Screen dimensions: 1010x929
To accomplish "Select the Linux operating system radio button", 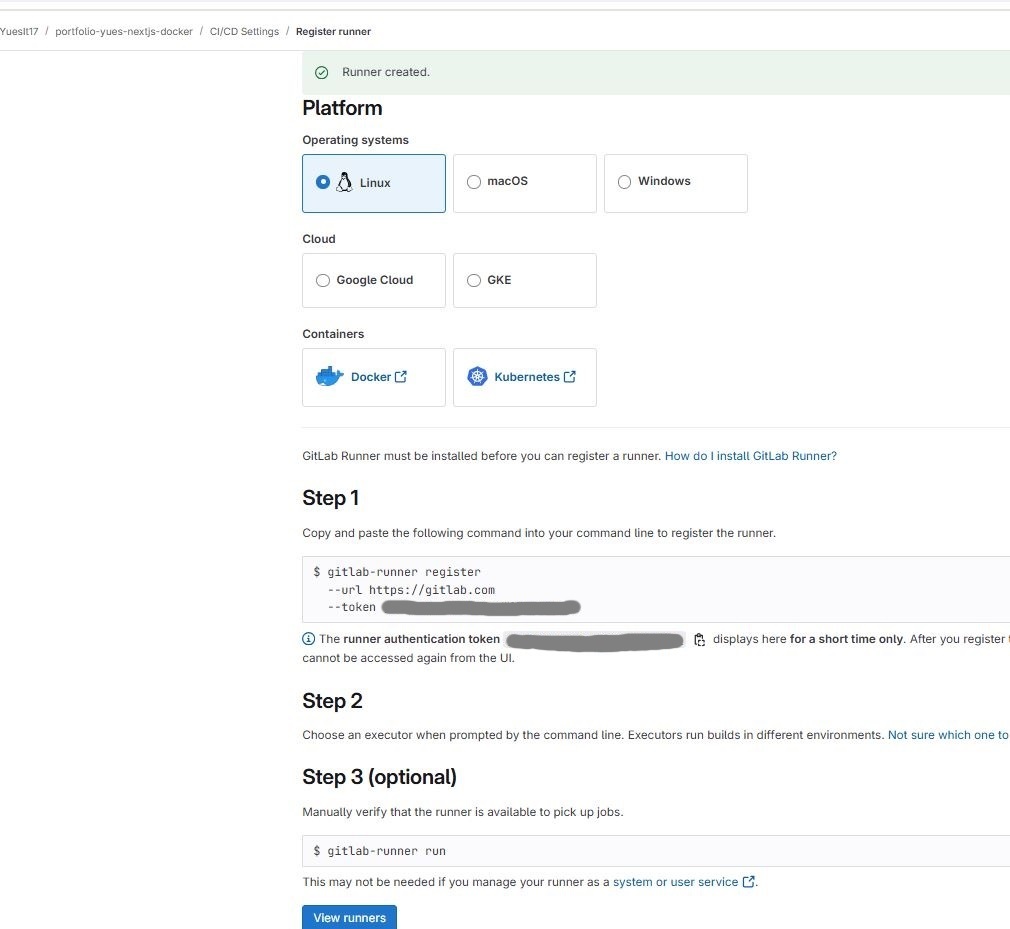I will pos(323,182).
